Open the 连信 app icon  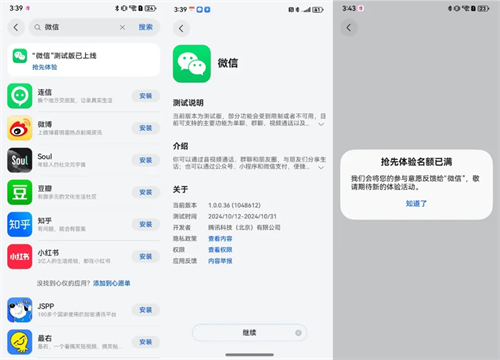pyautogui.click(x=20, y=96)
